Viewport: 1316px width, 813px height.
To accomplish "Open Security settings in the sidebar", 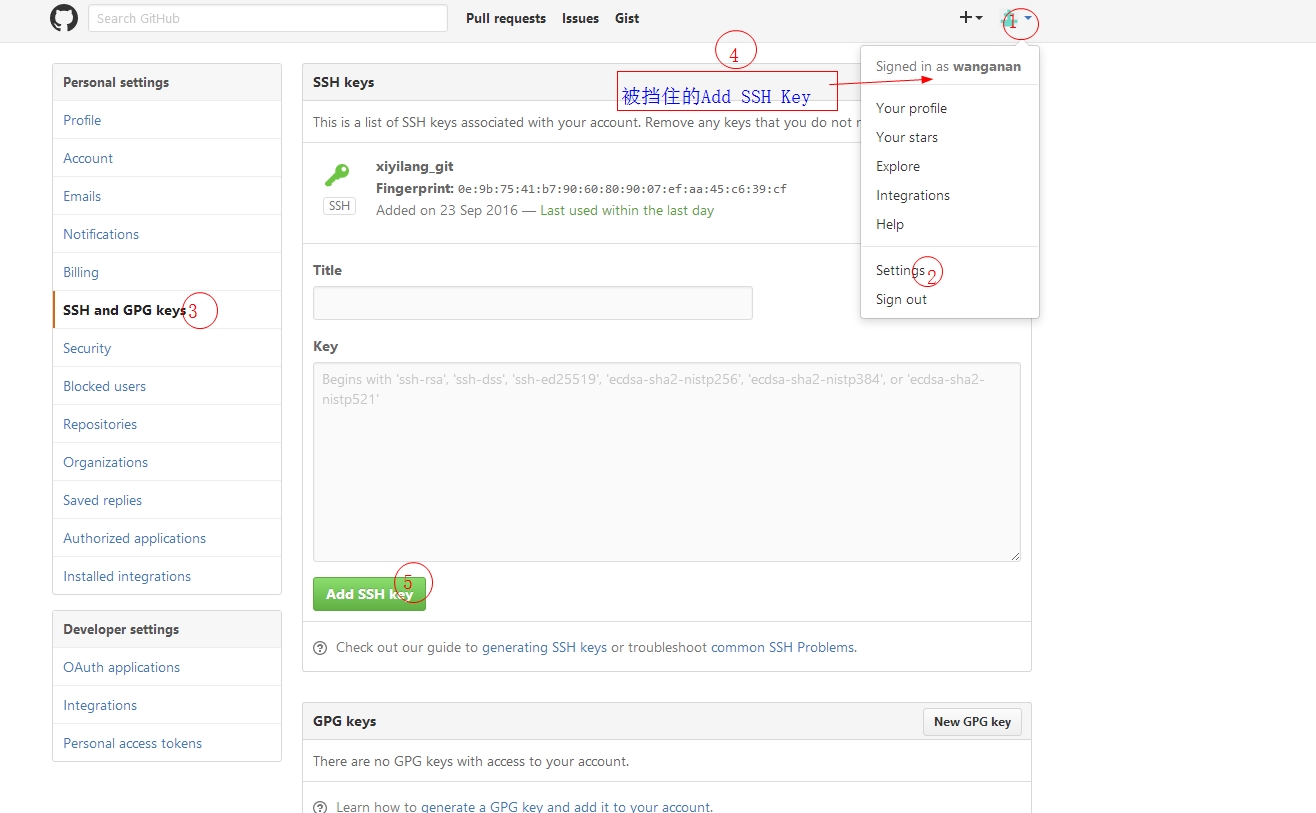I will (x=167, y=348).
